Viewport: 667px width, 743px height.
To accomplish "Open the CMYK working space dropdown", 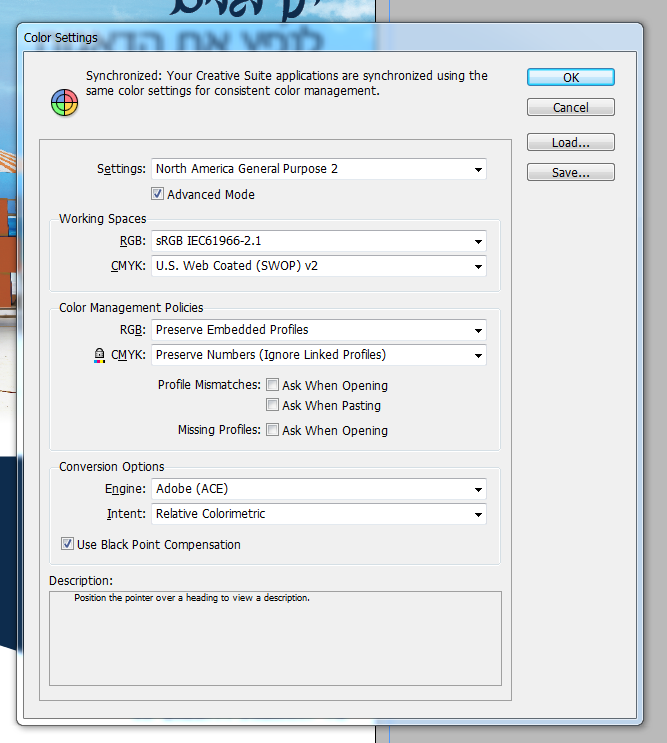I will click(x=319, y=266).
